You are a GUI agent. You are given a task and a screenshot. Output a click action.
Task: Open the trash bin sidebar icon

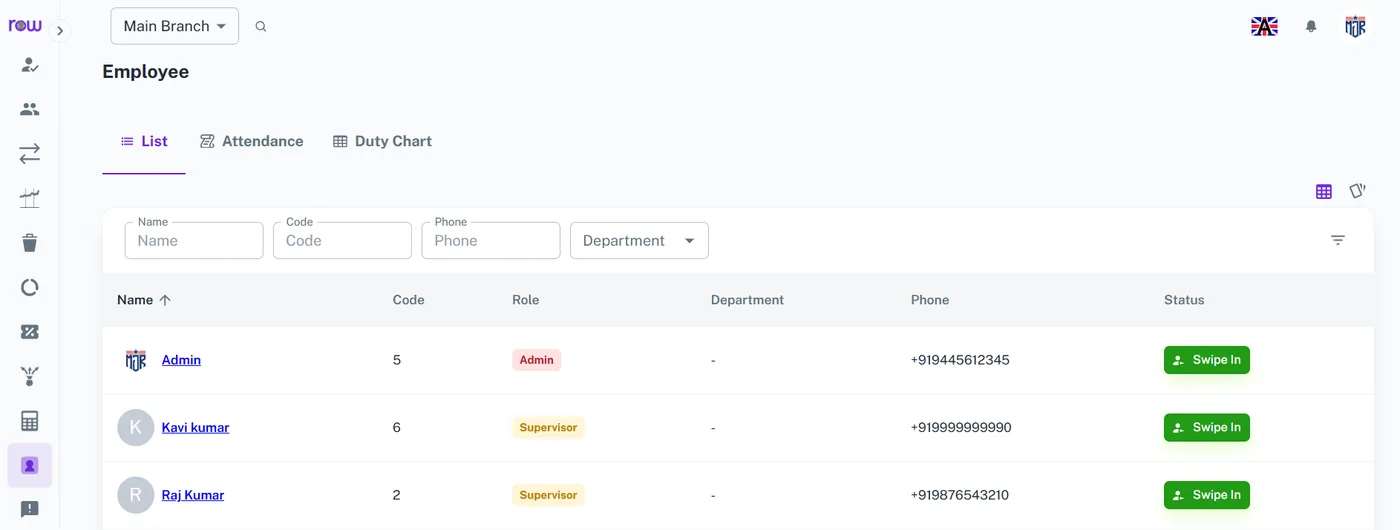tap(30, 242)
